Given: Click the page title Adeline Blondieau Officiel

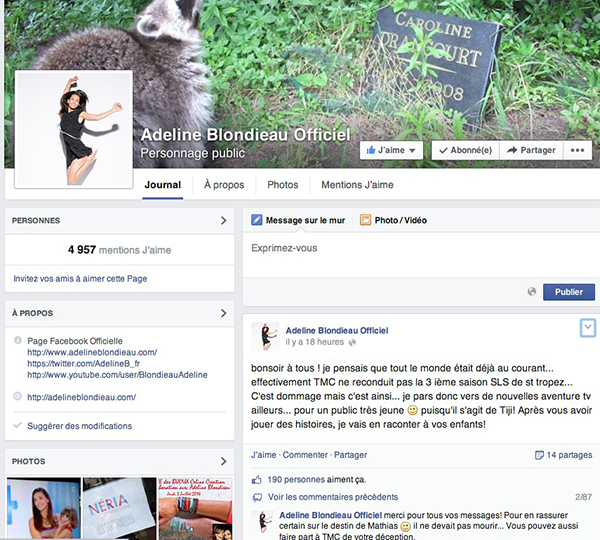Looking at the screenshot, I should coord(245,135).
